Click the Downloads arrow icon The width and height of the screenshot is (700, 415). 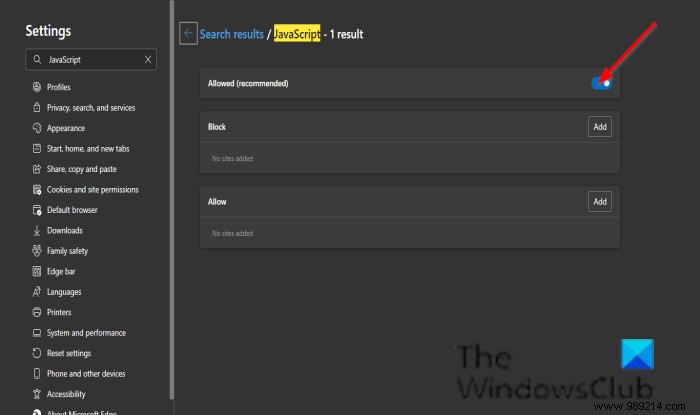[36, 231]
